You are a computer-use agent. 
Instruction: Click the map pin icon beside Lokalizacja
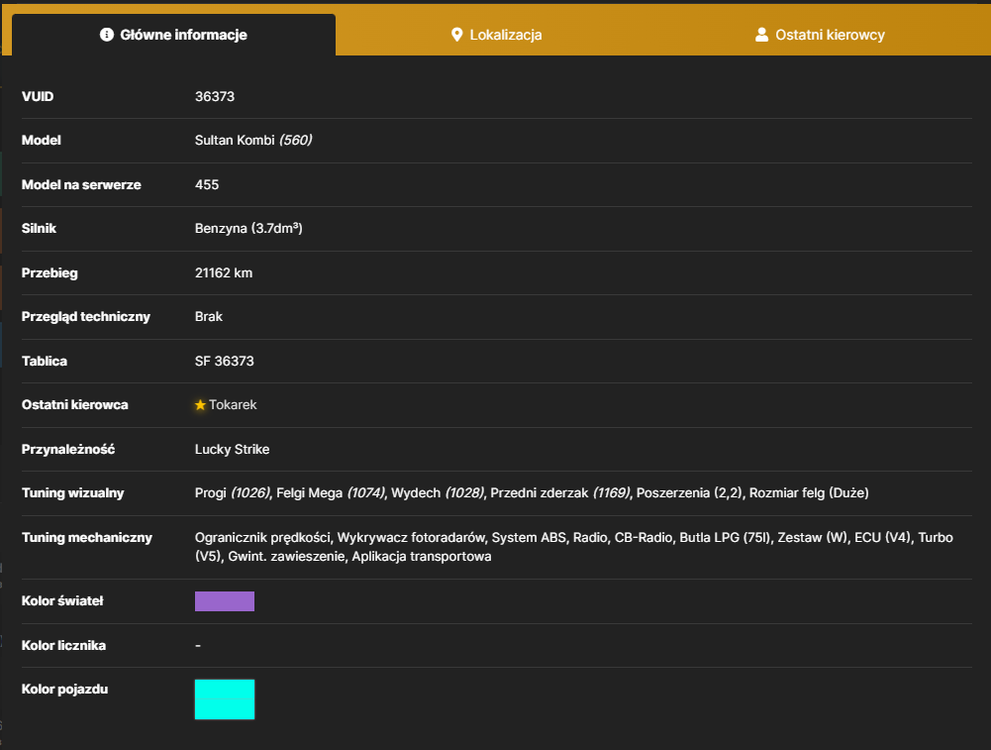point(457,35)
